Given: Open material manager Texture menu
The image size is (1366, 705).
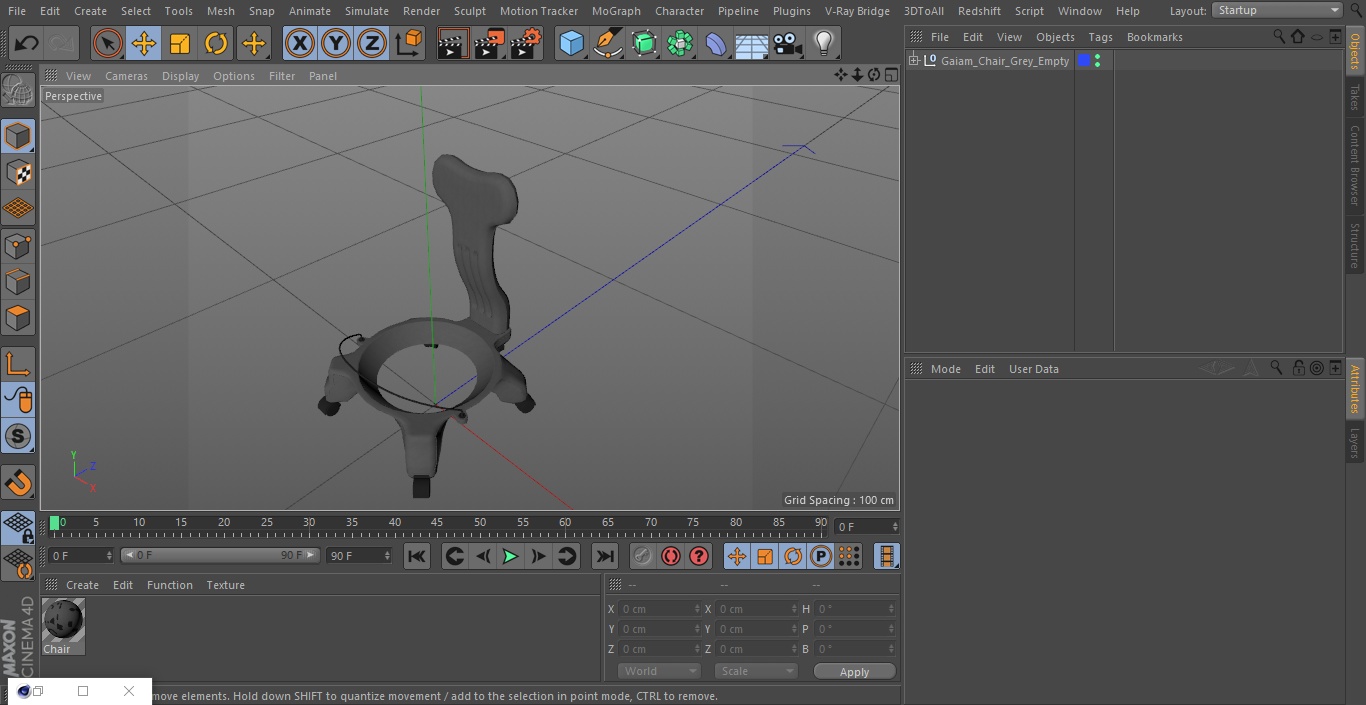Looking at the screenshot, I should pyautogui.click(x=226, y=585).
